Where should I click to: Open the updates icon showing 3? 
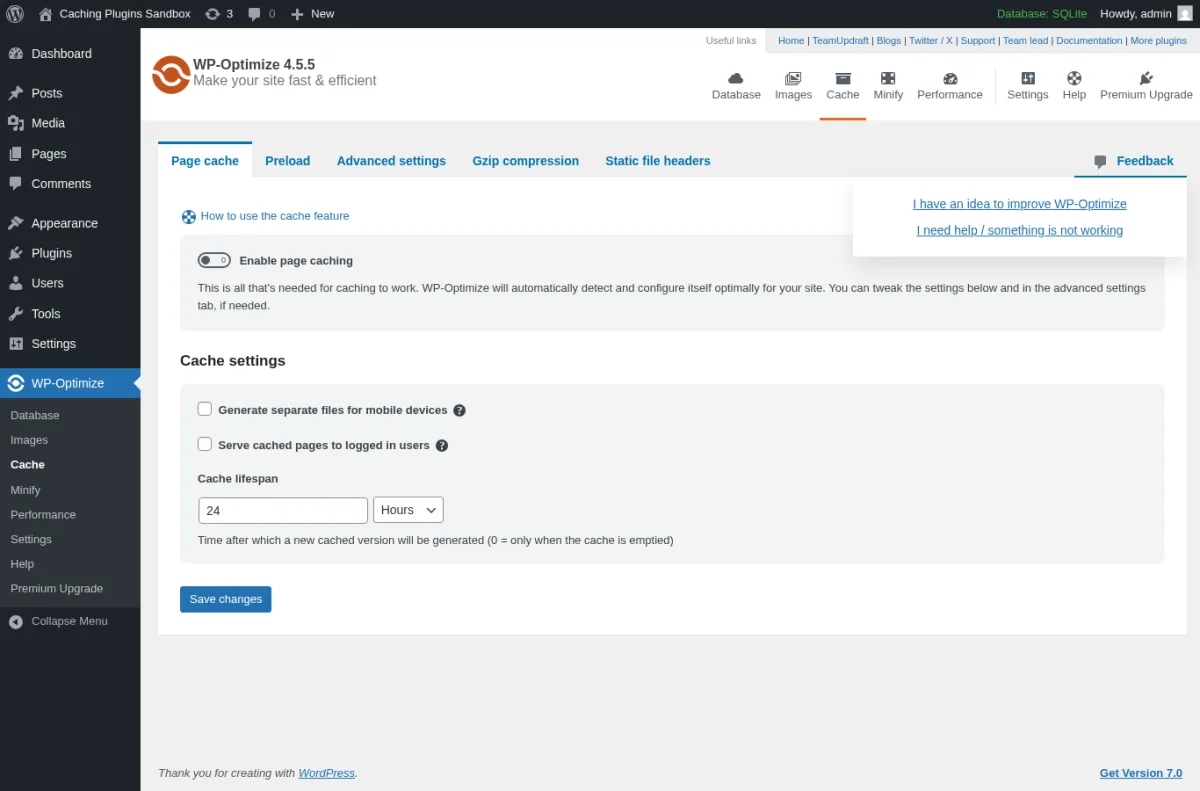219,14
